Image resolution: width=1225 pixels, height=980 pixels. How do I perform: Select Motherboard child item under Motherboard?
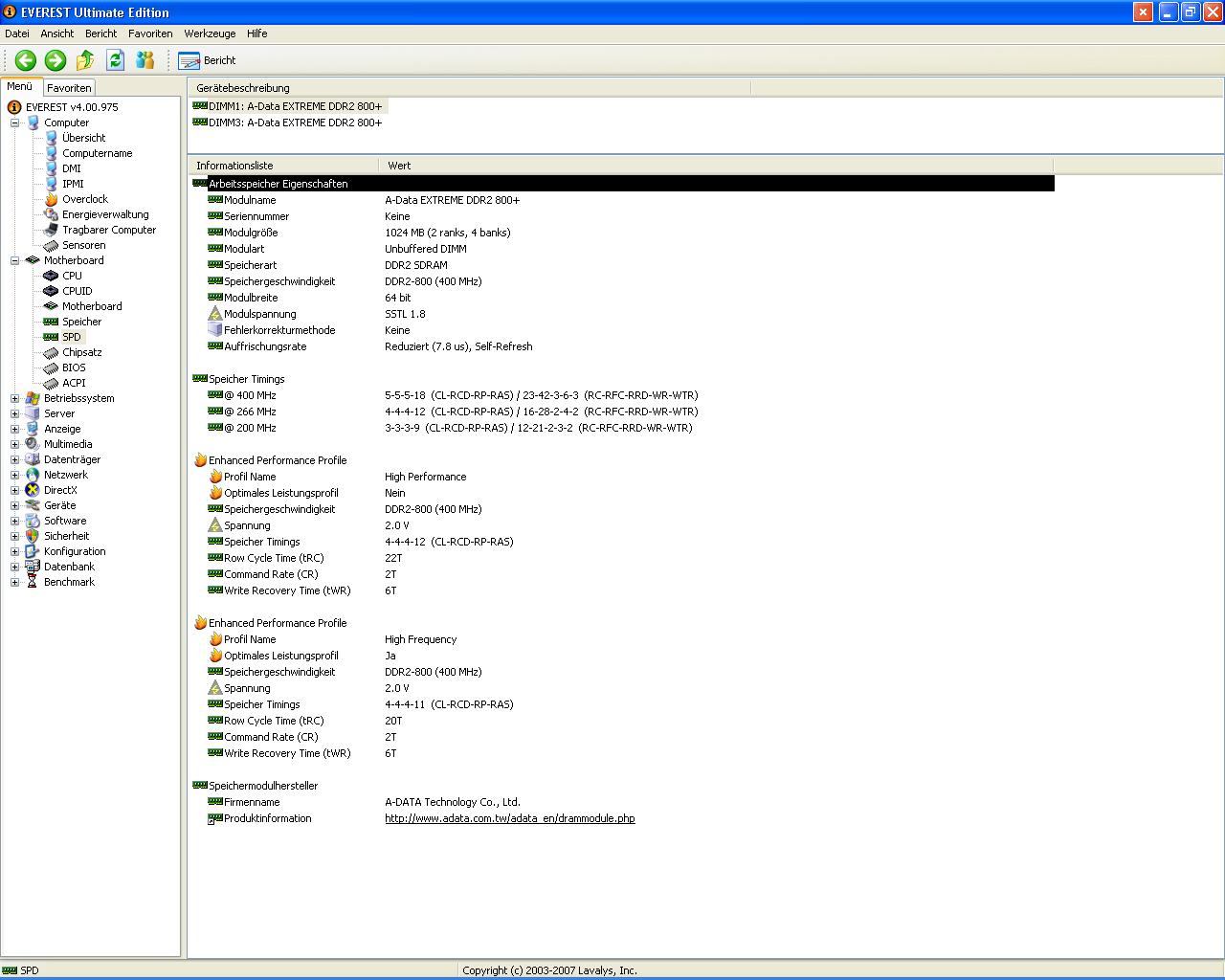pyautogui.click(x=92, y=306)
